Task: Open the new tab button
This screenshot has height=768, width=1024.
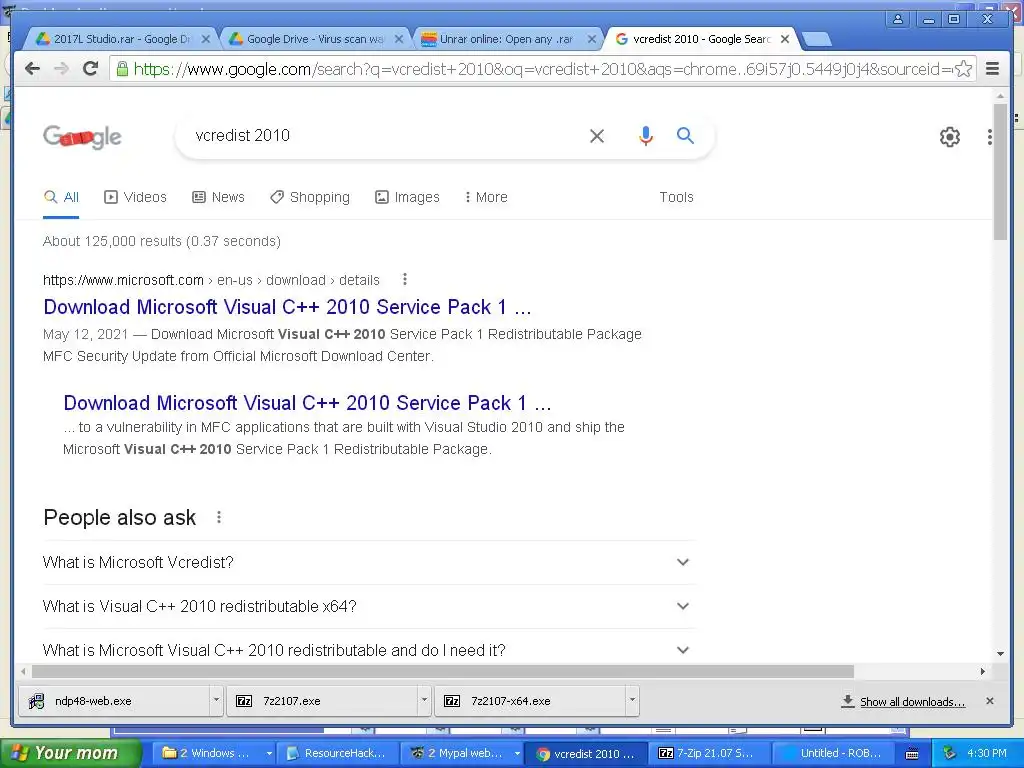Action: tap(816, 39)
